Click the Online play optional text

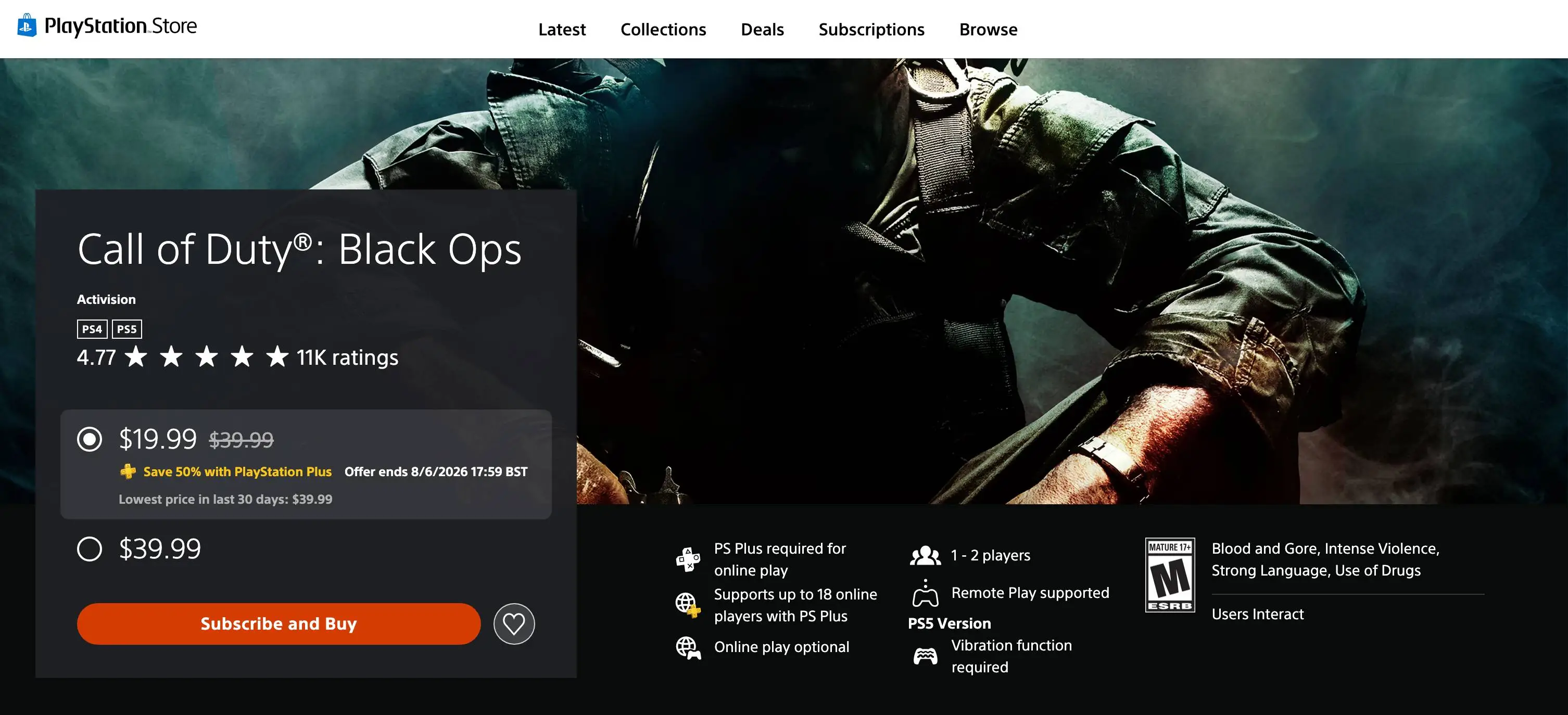point(781,647)
